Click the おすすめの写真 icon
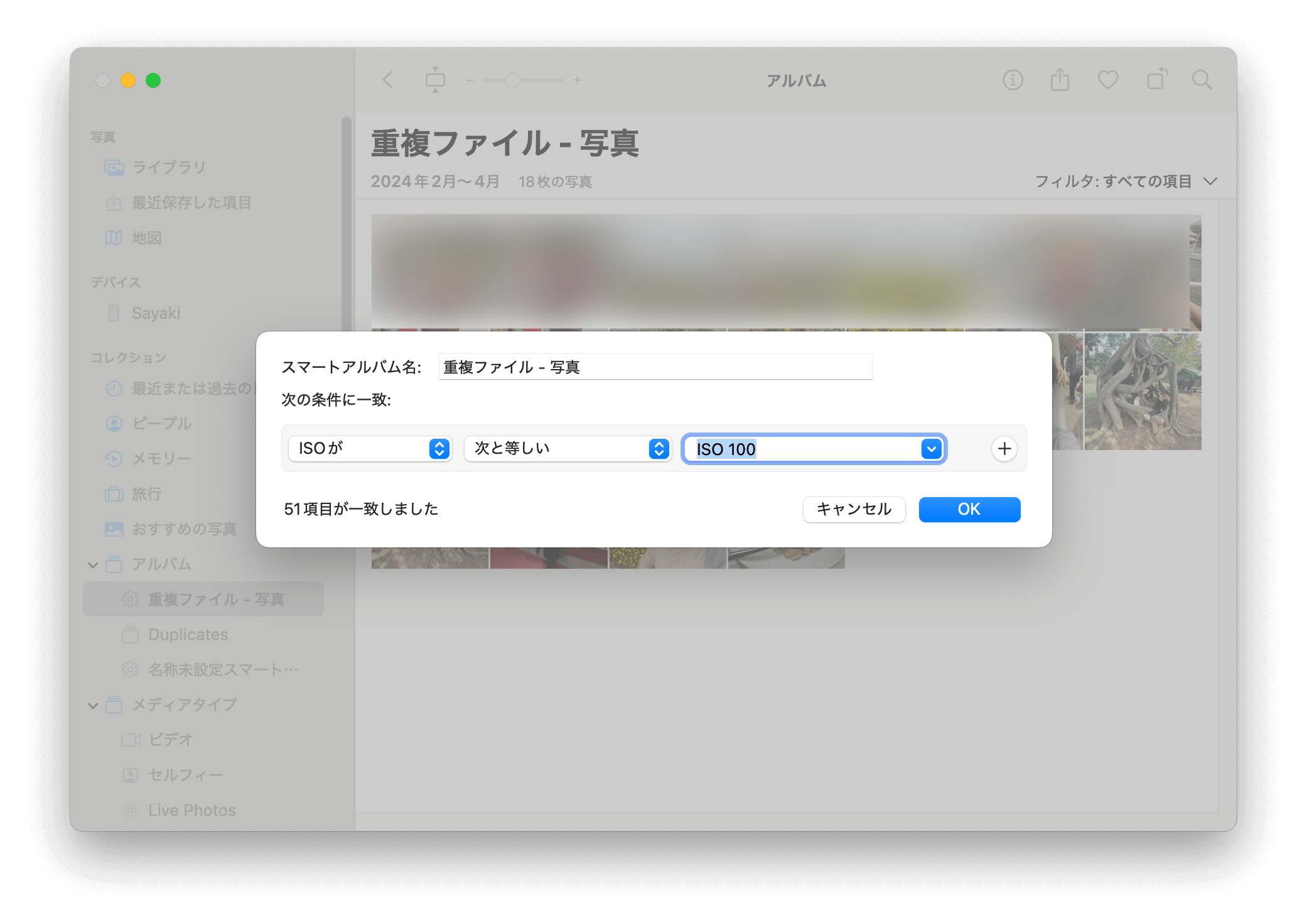This screenshot has height=924, width=1307. point(114,529)
